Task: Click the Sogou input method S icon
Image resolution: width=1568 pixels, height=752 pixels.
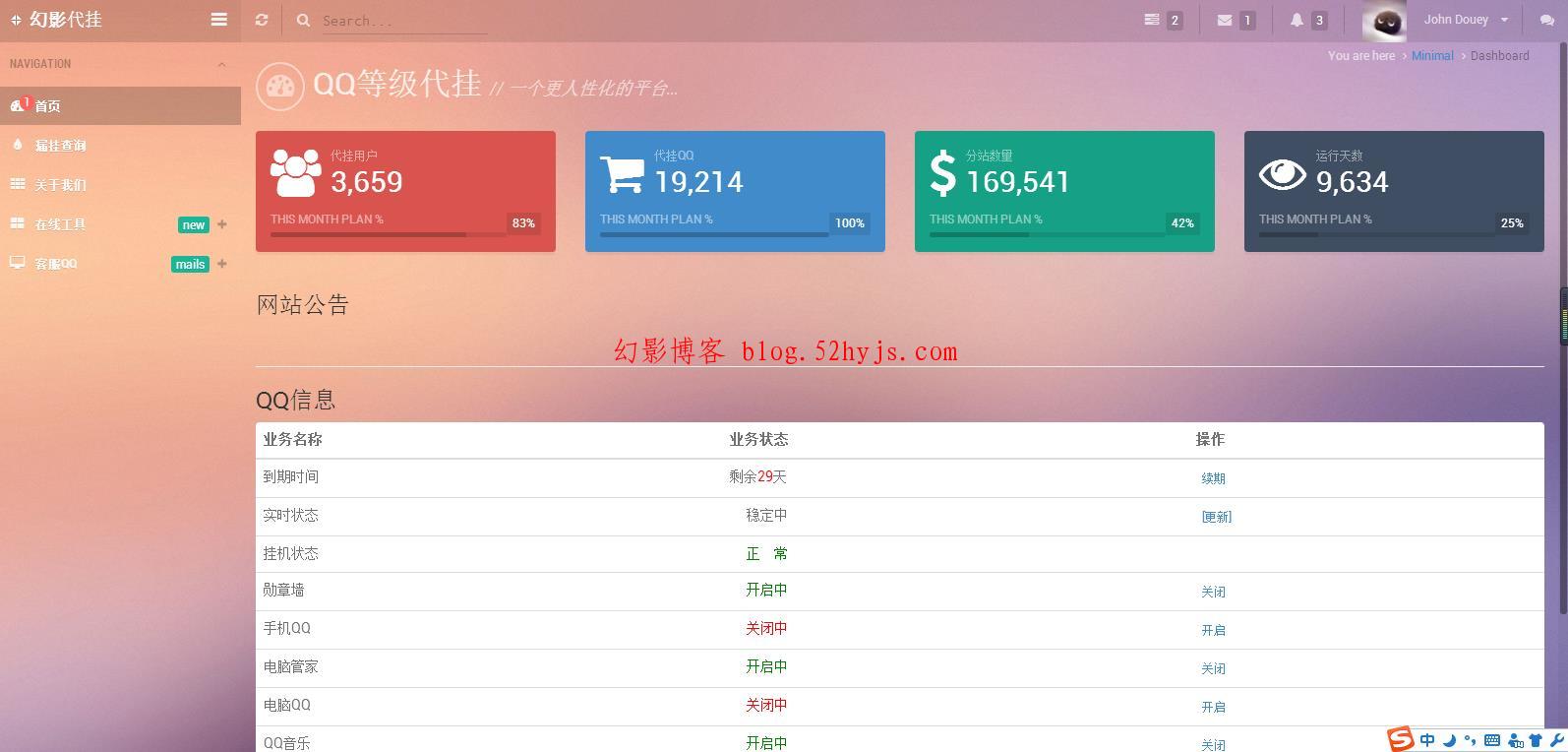Action: point(1400,739)
